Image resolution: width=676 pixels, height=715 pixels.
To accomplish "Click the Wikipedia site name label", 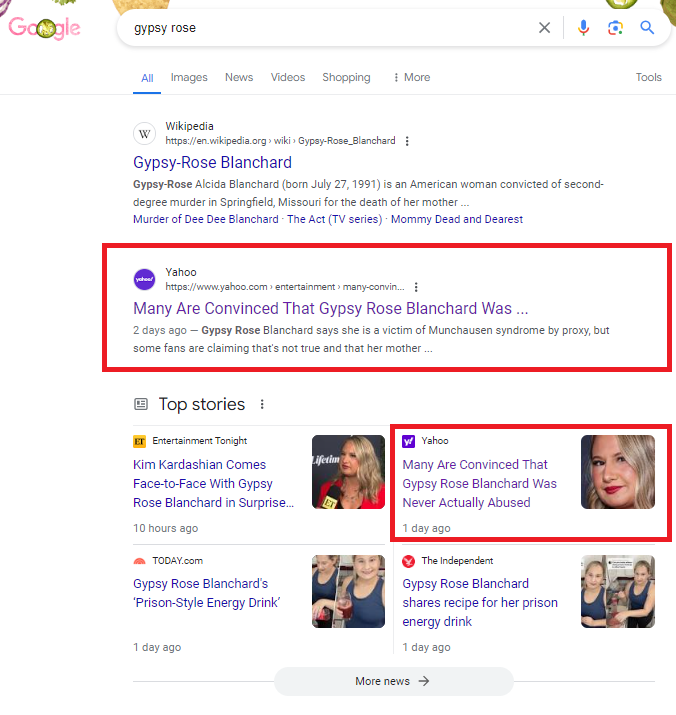I will tap(189, 126).
